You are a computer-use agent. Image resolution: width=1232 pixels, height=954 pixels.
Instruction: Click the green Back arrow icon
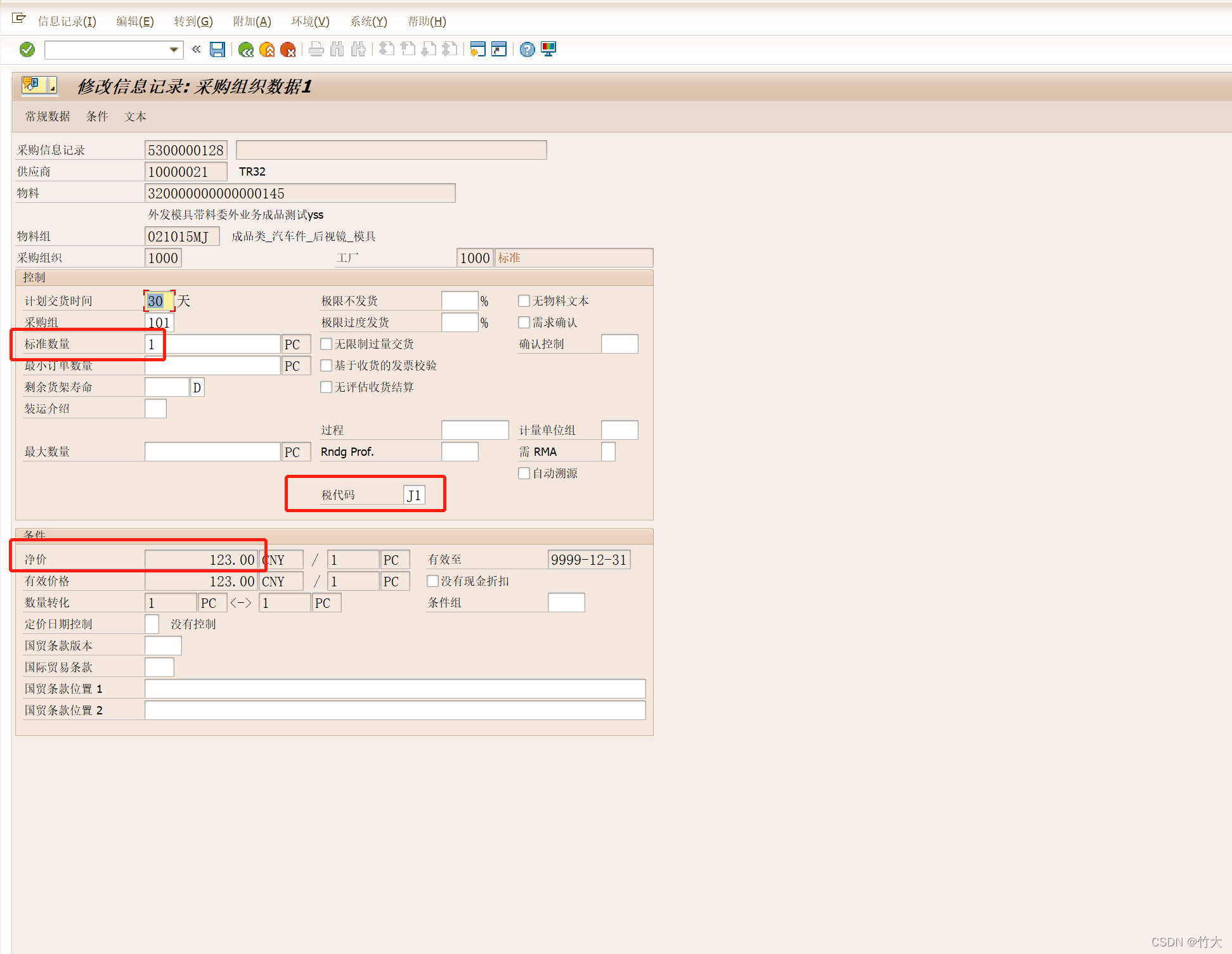pyautogui.click(x=246, y=49)
